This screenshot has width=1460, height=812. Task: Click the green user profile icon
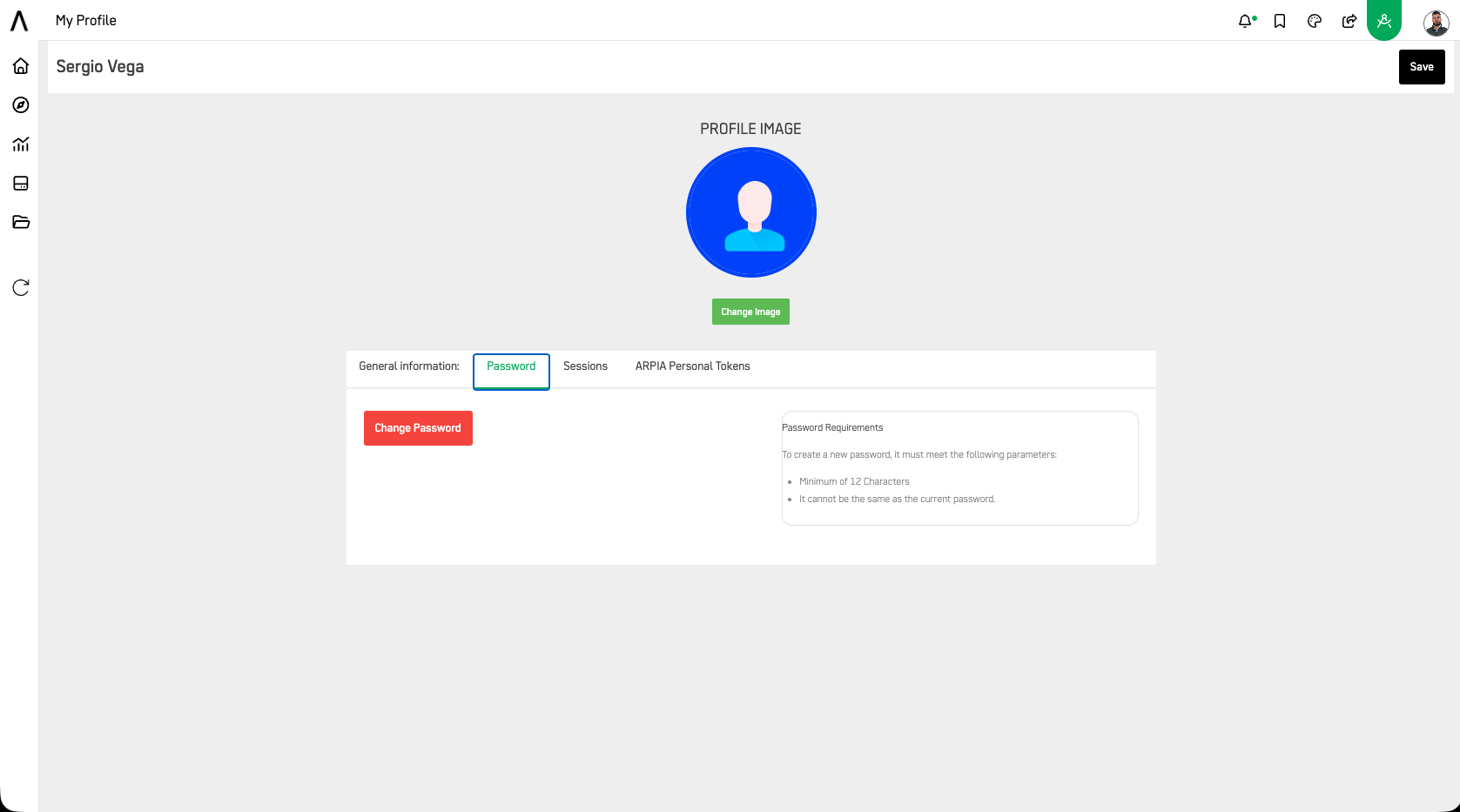point(1384,20)
